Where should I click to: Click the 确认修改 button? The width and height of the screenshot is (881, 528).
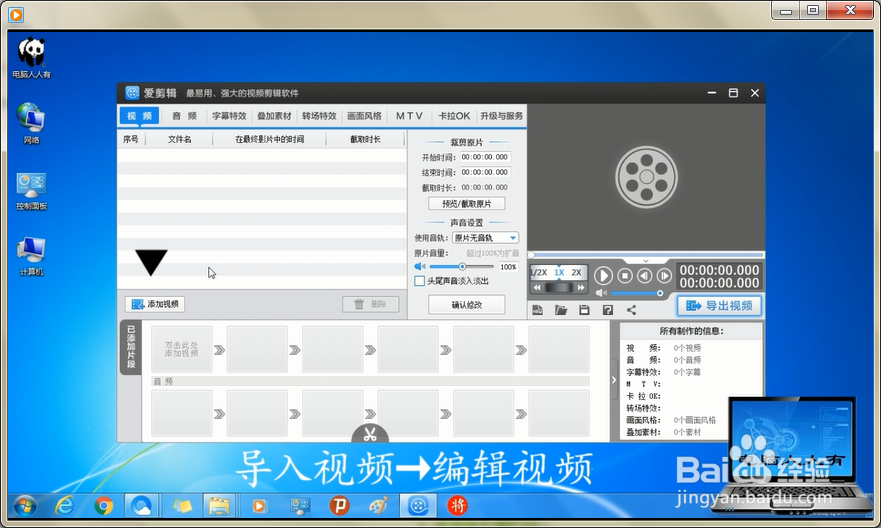pos(466,305)
